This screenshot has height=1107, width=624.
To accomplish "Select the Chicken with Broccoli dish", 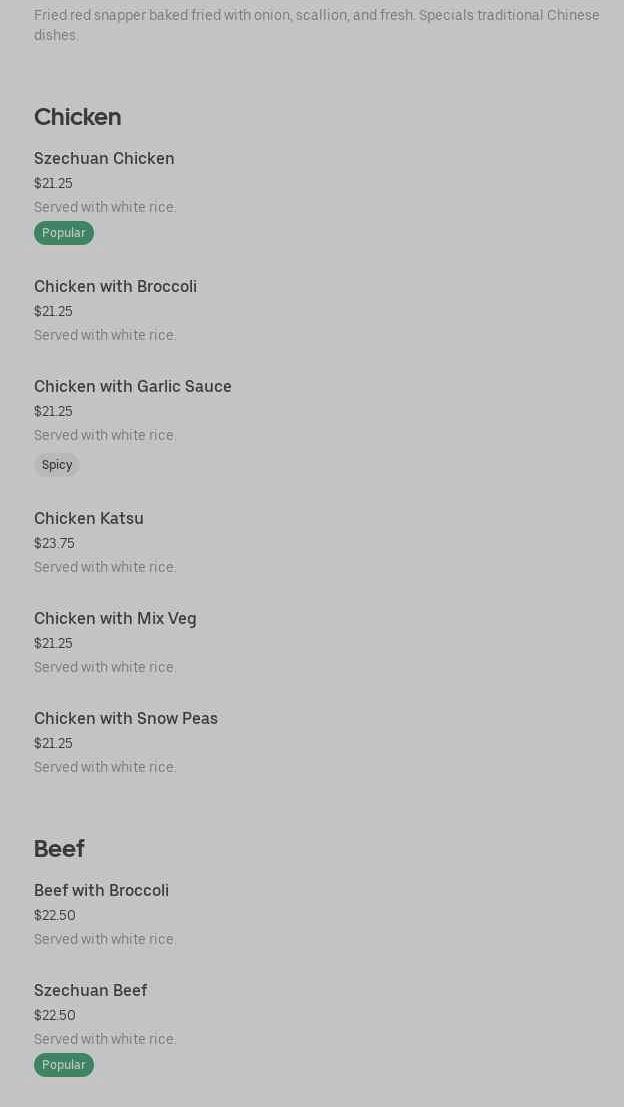I will [x=115, y=287].
